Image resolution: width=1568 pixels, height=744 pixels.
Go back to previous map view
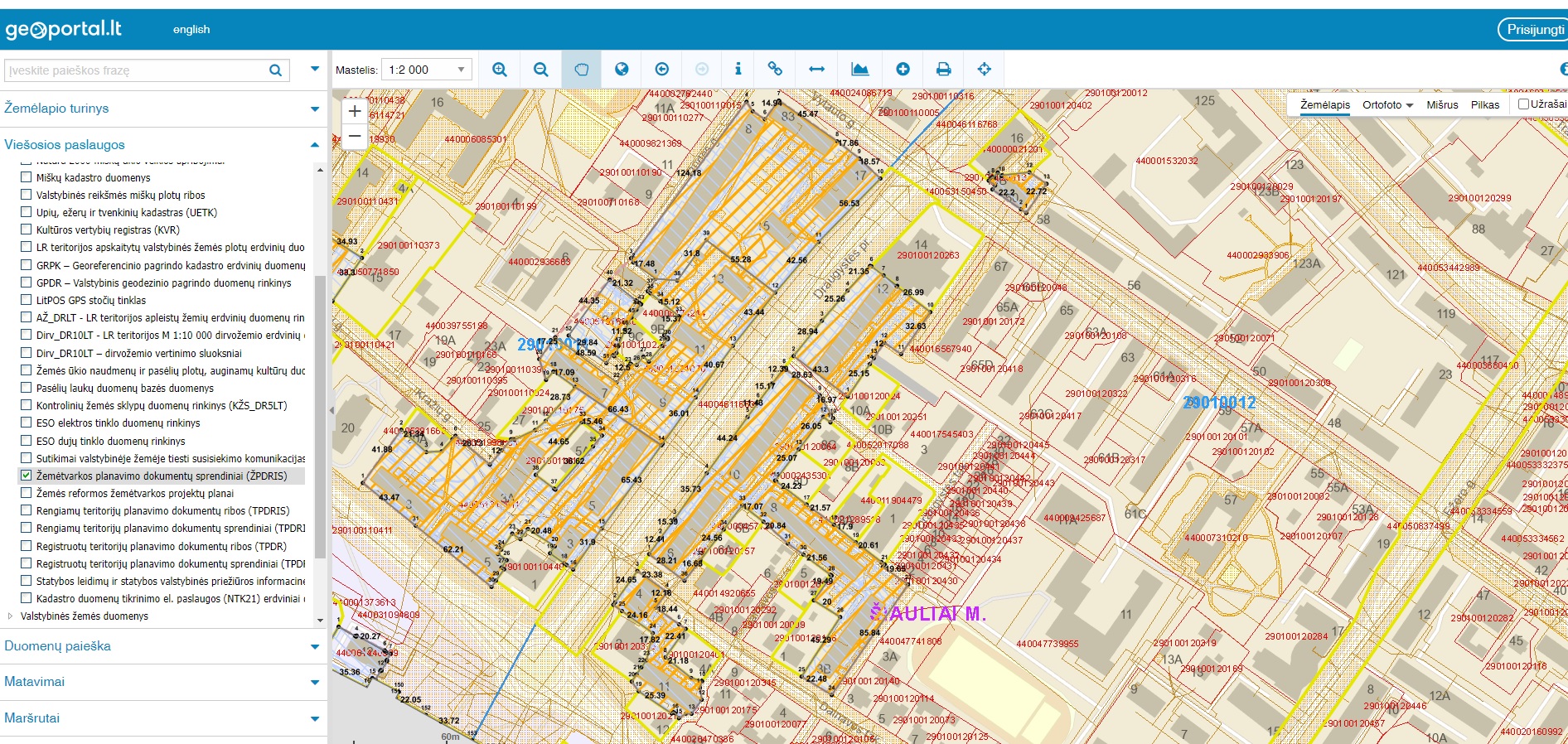[x=661, y=70]
